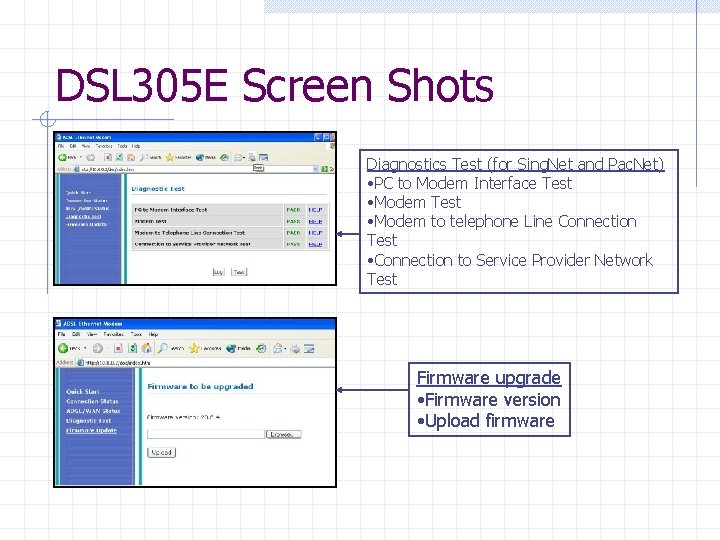Click Quick Start link in Firmware upgrade sidebar
720x540 pixels.
coord(83,392)
